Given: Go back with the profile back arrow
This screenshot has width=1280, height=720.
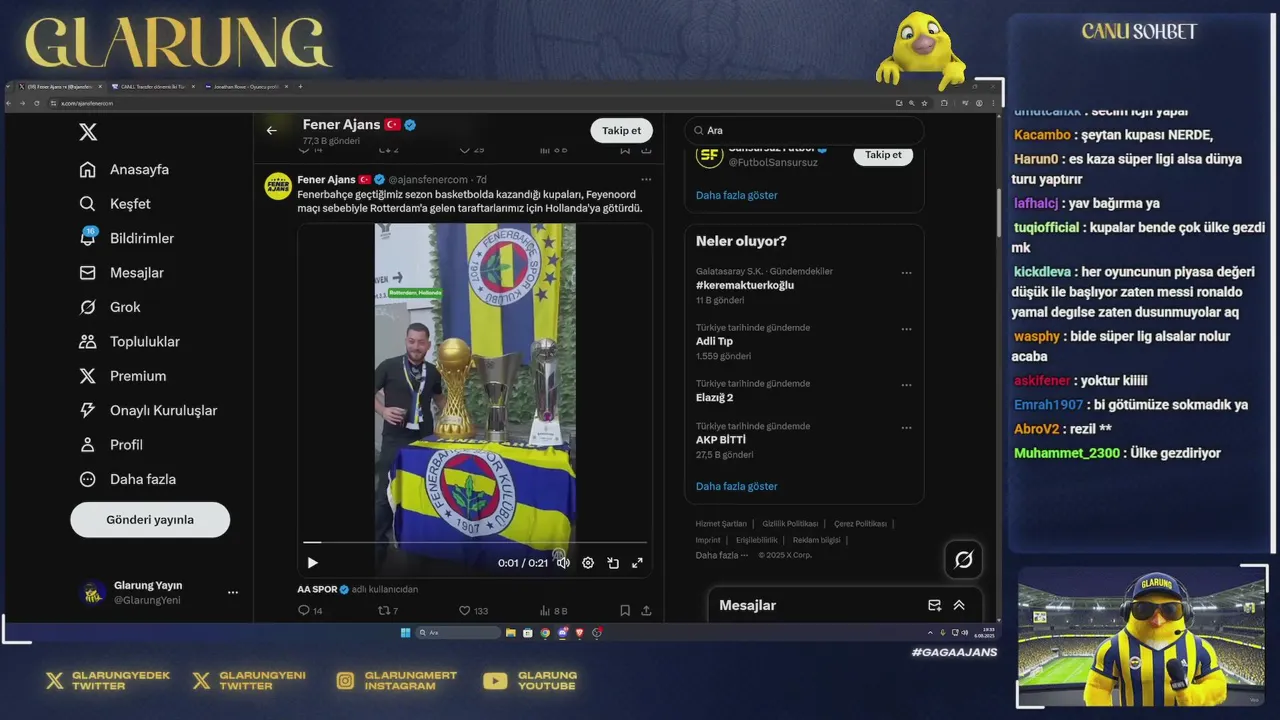Looking at the screenshot, I should click(271, 130).
